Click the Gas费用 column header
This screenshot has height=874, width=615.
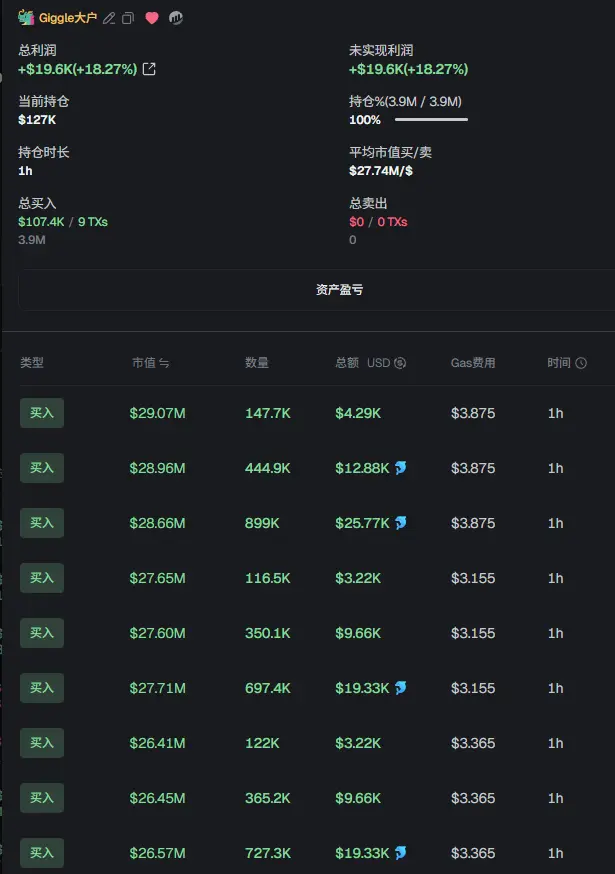point(473,363)
